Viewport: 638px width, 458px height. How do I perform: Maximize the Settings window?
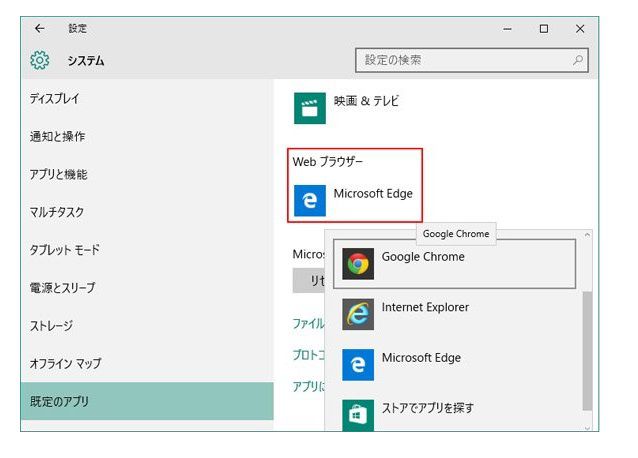pyautogui.click(x=544, y=29)
